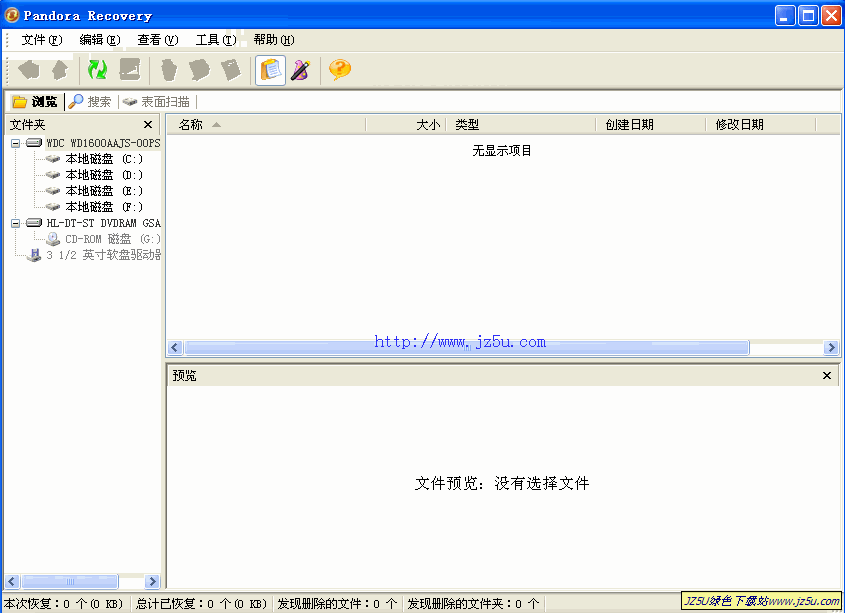
Task: Click the folder tree scrollbar thumb
Action: [70, 581]
